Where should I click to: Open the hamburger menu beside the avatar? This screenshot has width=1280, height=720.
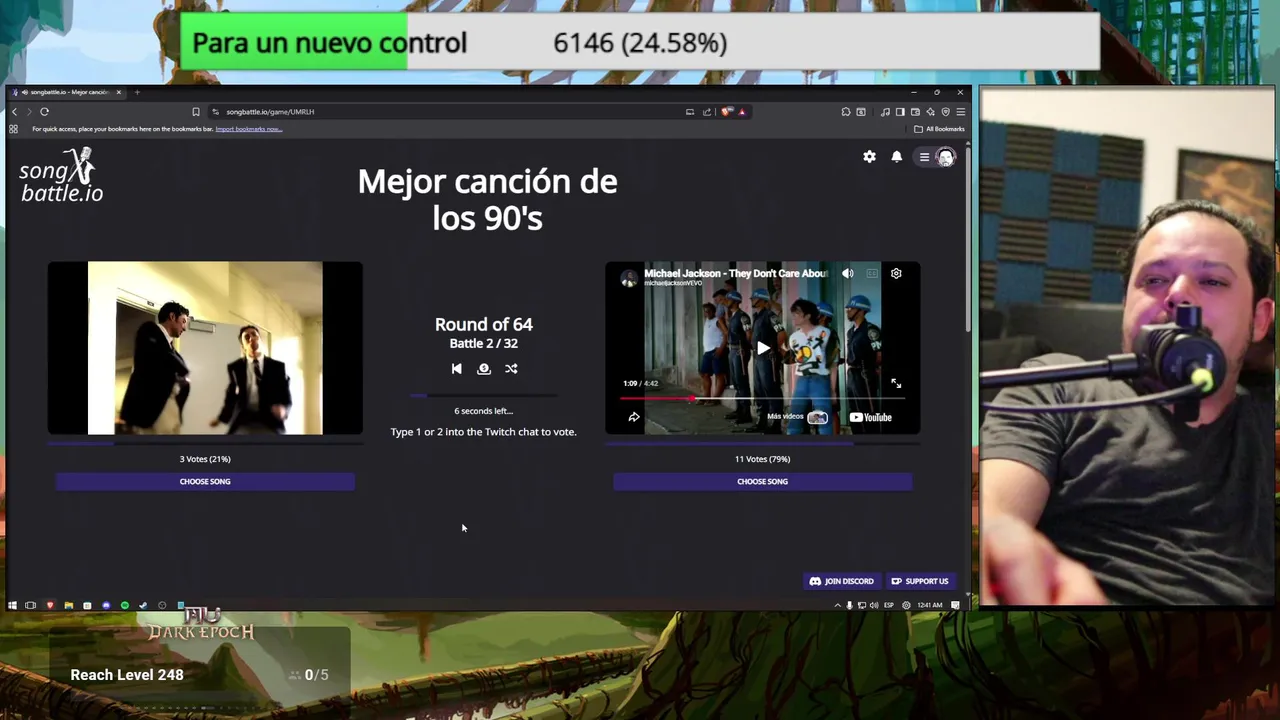(x=924, y=157)
